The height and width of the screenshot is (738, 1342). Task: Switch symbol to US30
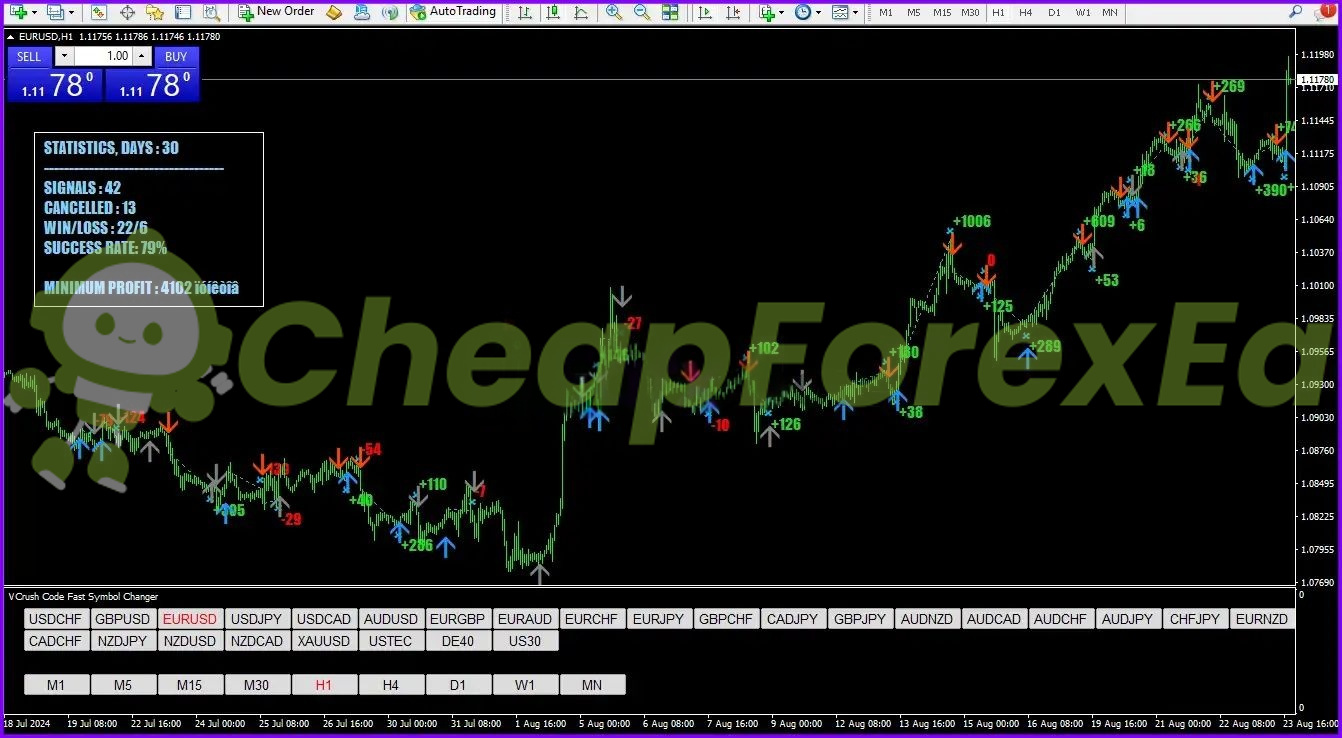tap(525, 641)
